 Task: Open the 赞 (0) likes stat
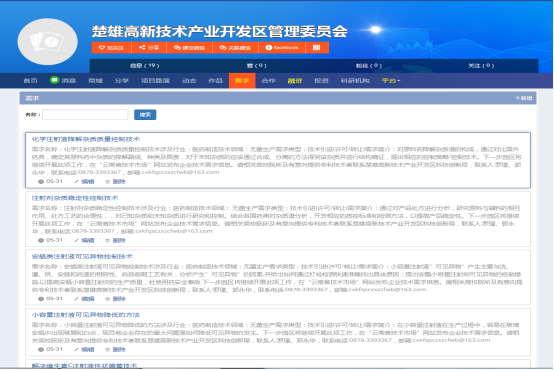(x=257, y=65)
